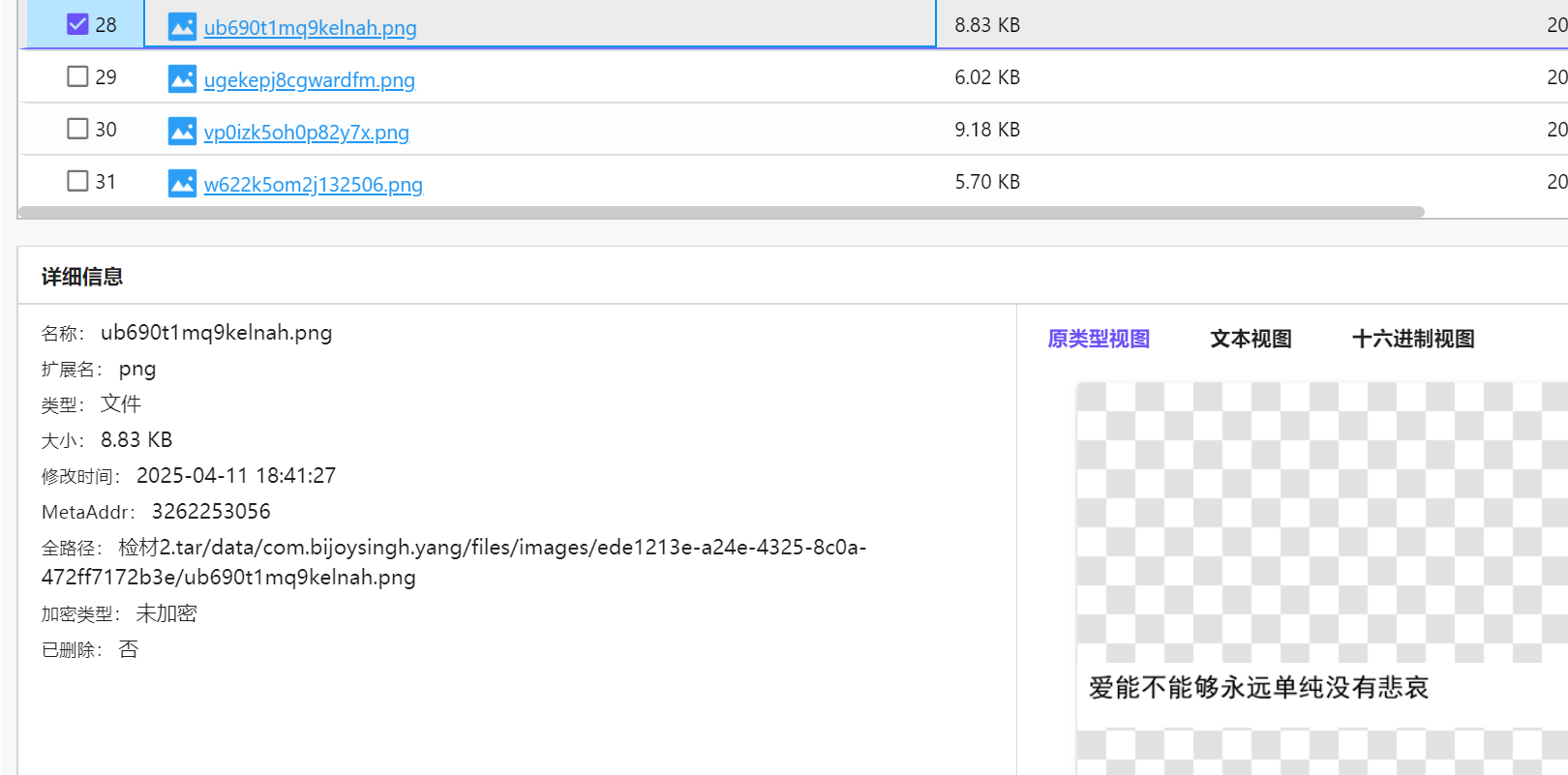Viewport: 1568px width, 775px height.
Task: Click the 9.18 KB size cell
Action: pos(987,130)
